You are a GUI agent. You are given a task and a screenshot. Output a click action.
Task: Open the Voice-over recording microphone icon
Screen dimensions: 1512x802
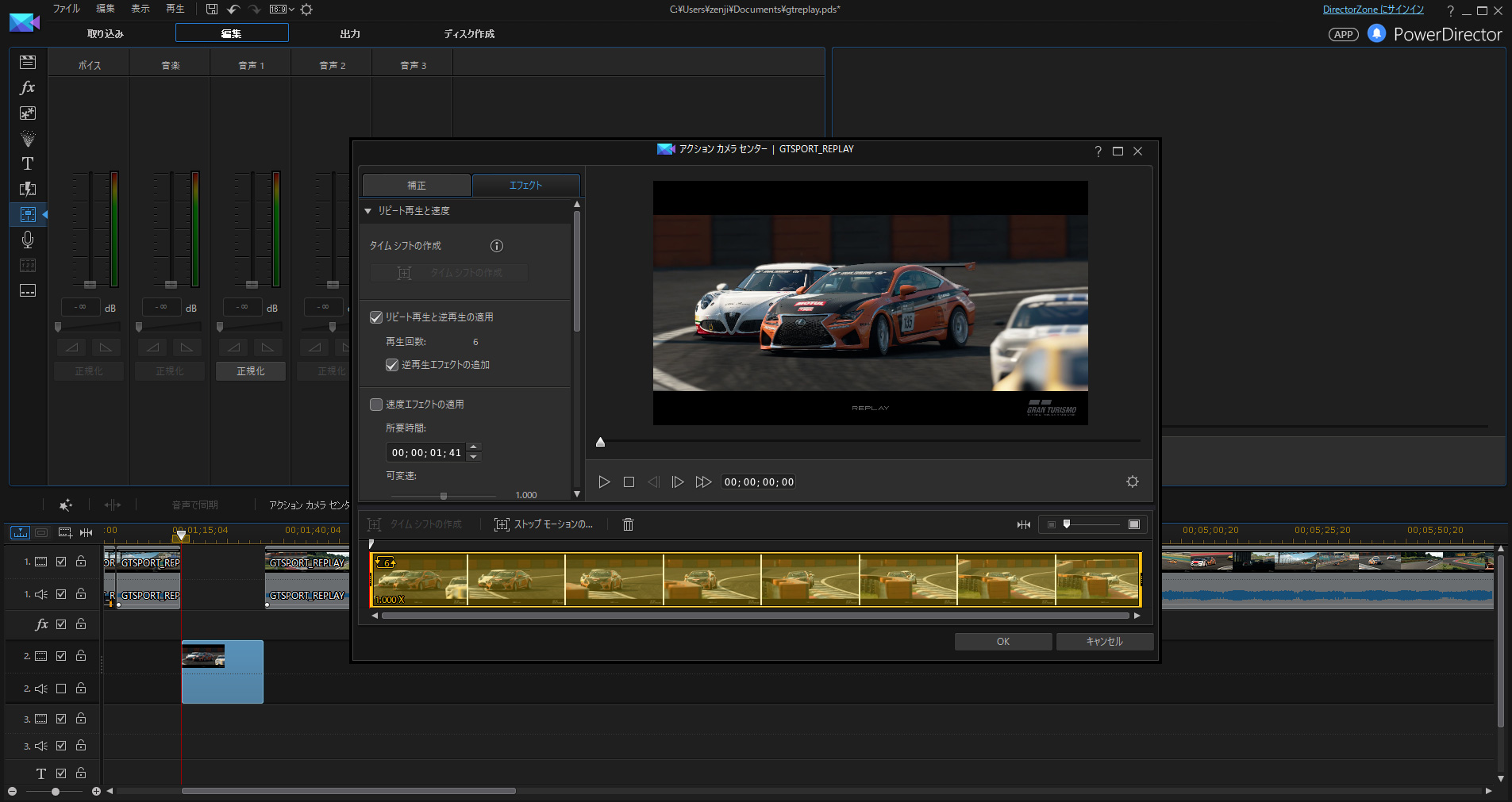pos(28,240)
